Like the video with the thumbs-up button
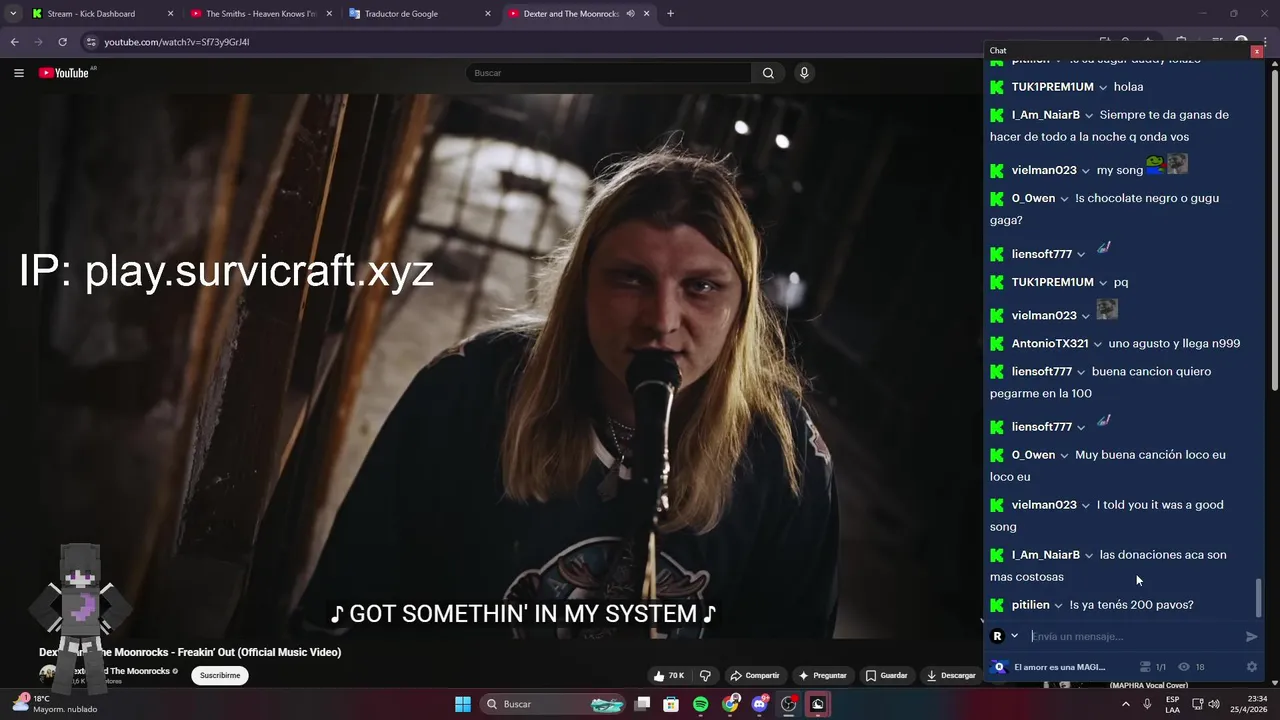This screenshot has height=720, width=1280. tap(668, 675)
